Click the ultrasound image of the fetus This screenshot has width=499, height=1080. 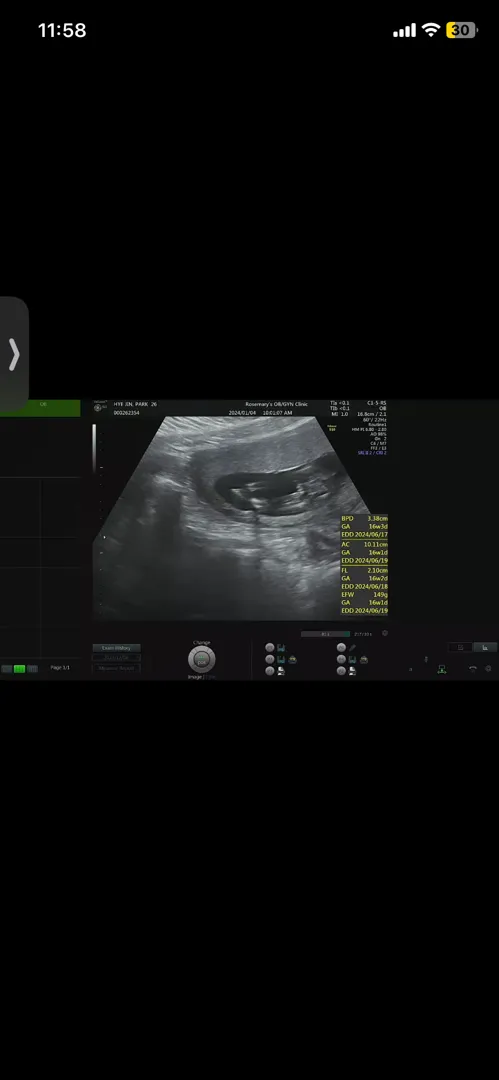click(234, 517)
